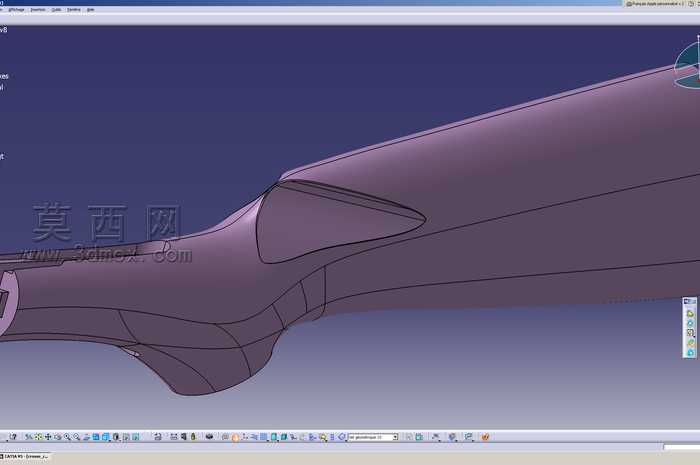Click the orange round icon at toolbar's right end
Image resolution: width=700 pixels, height=465 pixels.
coord(485,437)
